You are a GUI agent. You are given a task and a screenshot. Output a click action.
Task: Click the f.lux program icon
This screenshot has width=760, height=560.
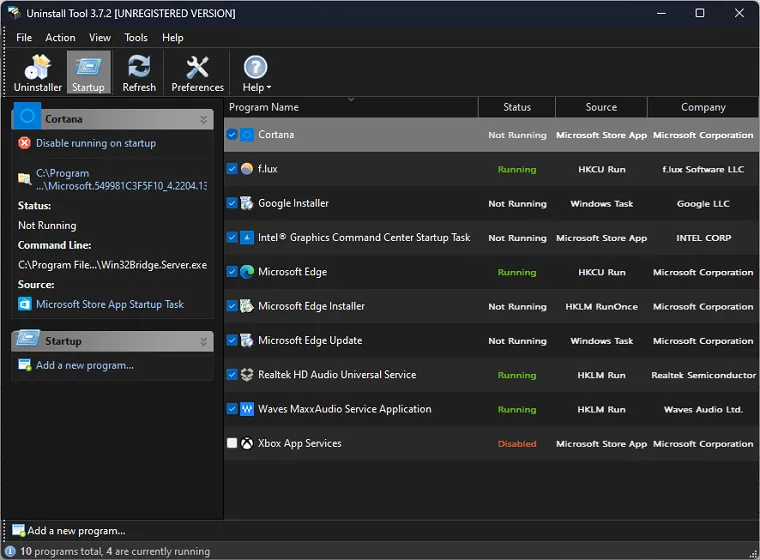point(247,169)
